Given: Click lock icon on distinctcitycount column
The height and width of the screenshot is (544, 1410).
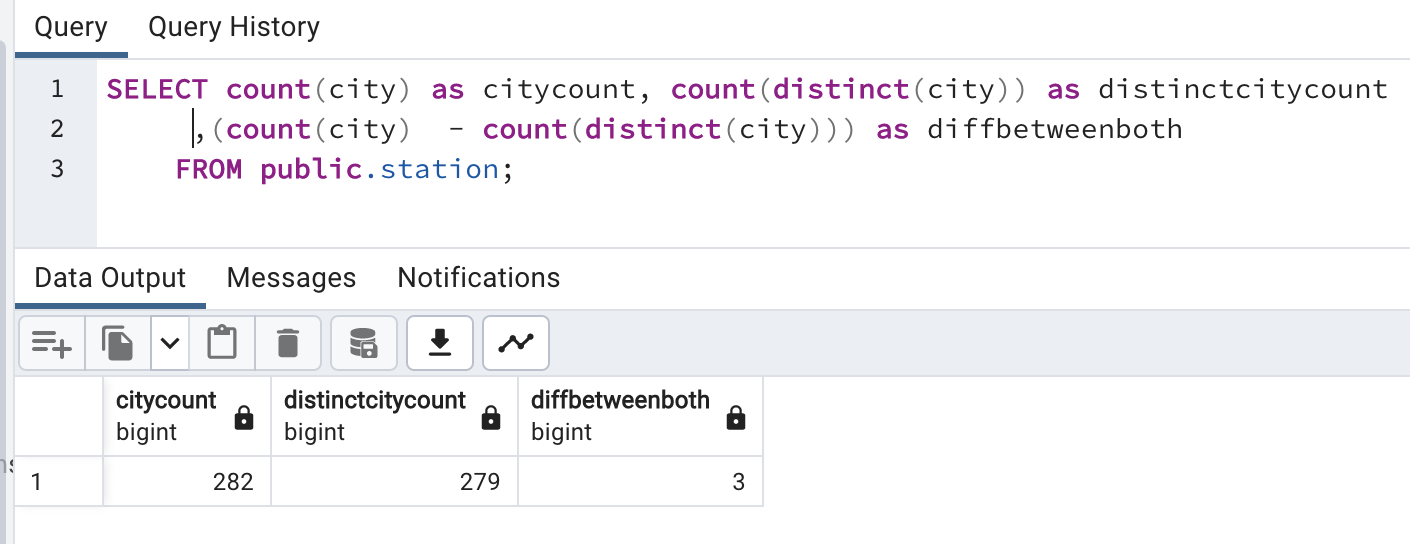Looking at the screenshot, I should click(x=491, y=418).
